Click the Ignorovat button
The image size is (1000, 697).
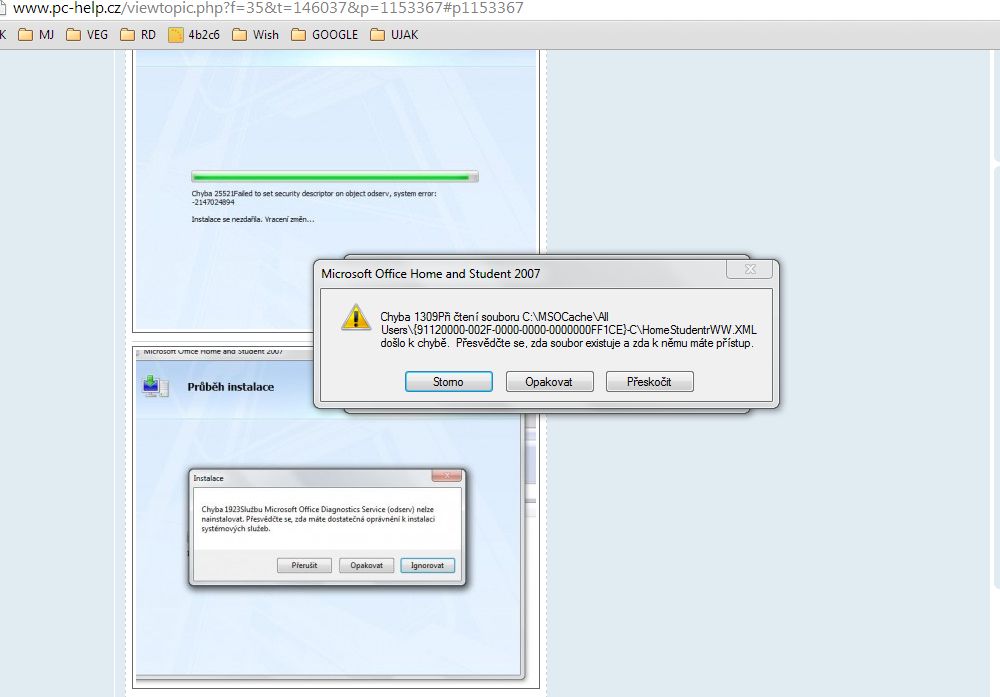coord(427,565)
